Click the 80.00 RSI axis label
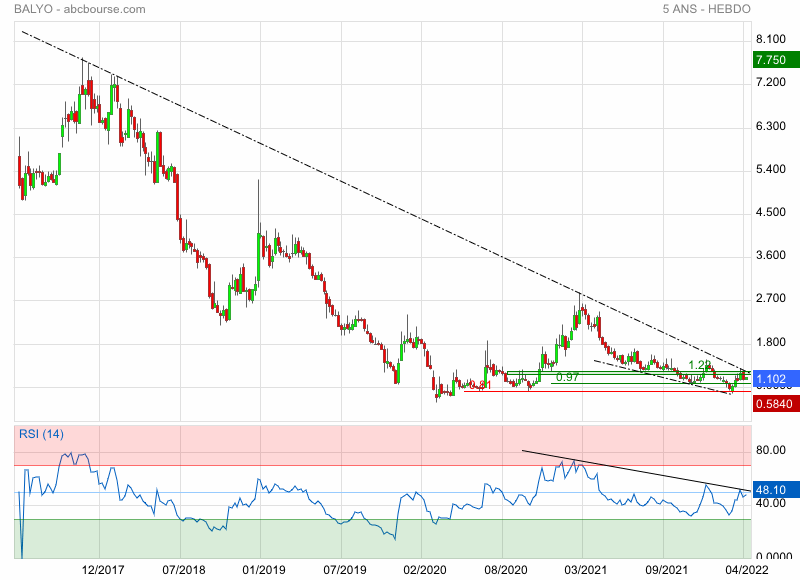 (x=771, y=450)
